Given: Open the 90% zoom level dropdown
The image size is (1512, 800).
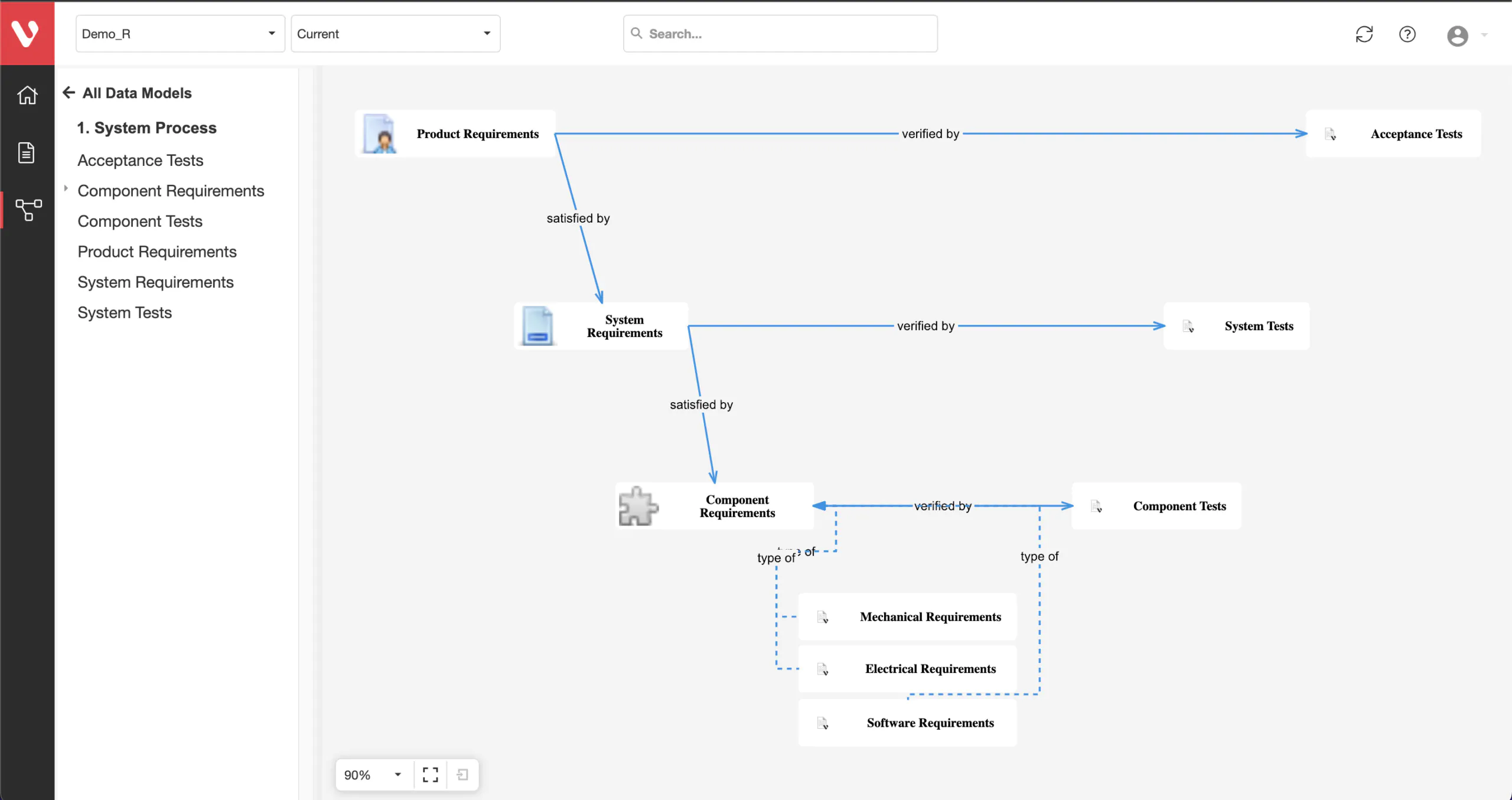Looking at the screenshot, I should pos(373,775).
